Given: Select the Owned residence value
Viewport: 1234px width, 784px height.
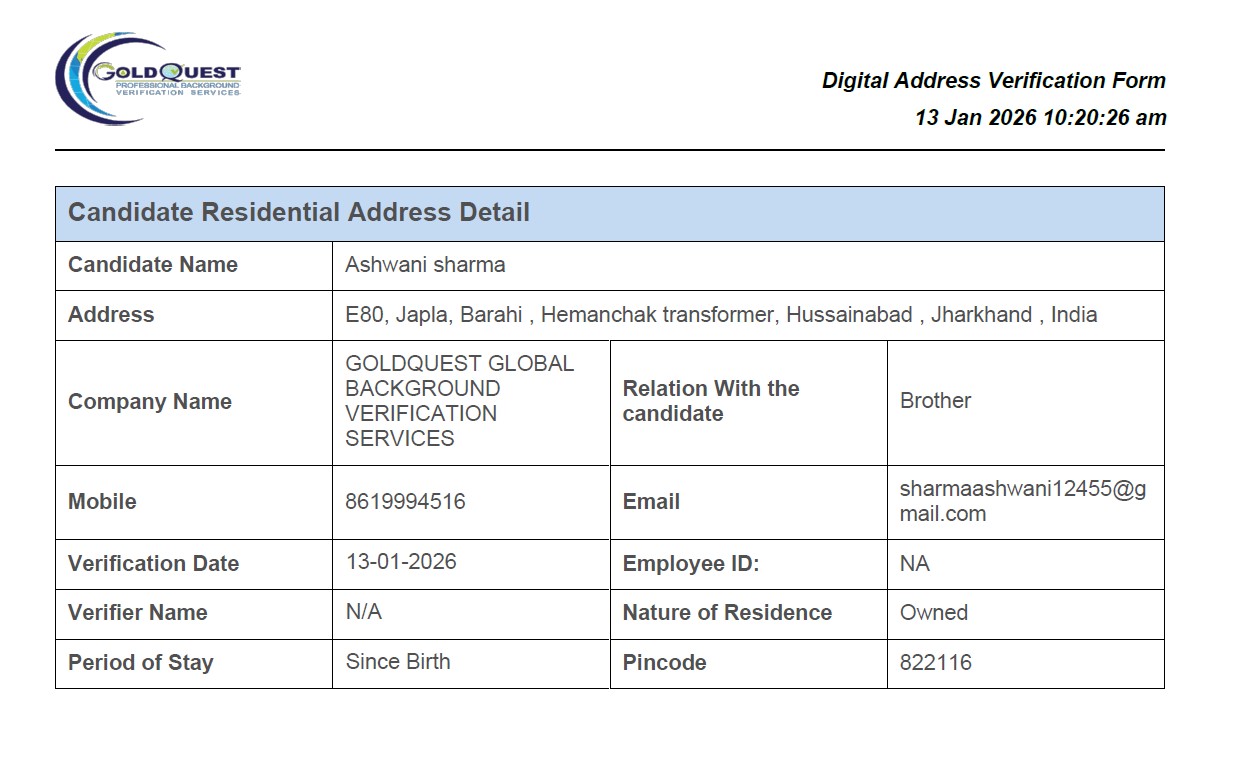Looking at the screenshot, I should point(933,613).
